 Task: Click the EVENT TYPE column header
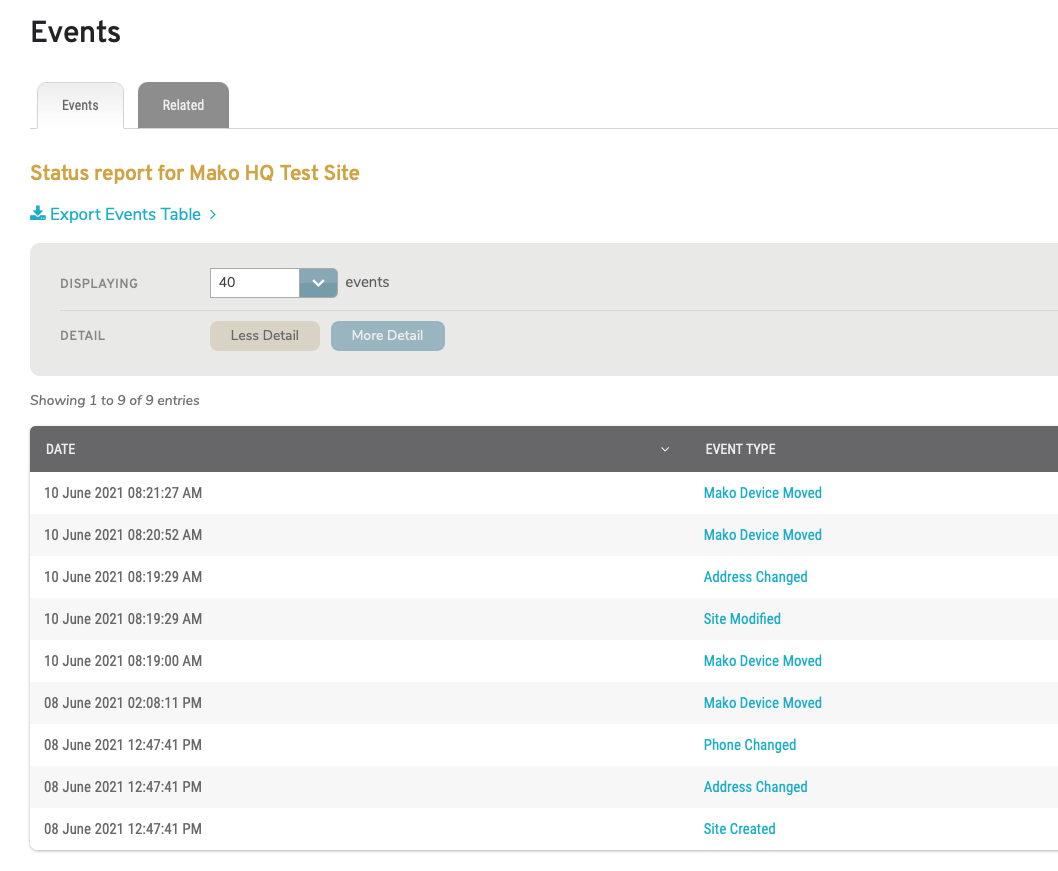[740, 449]
